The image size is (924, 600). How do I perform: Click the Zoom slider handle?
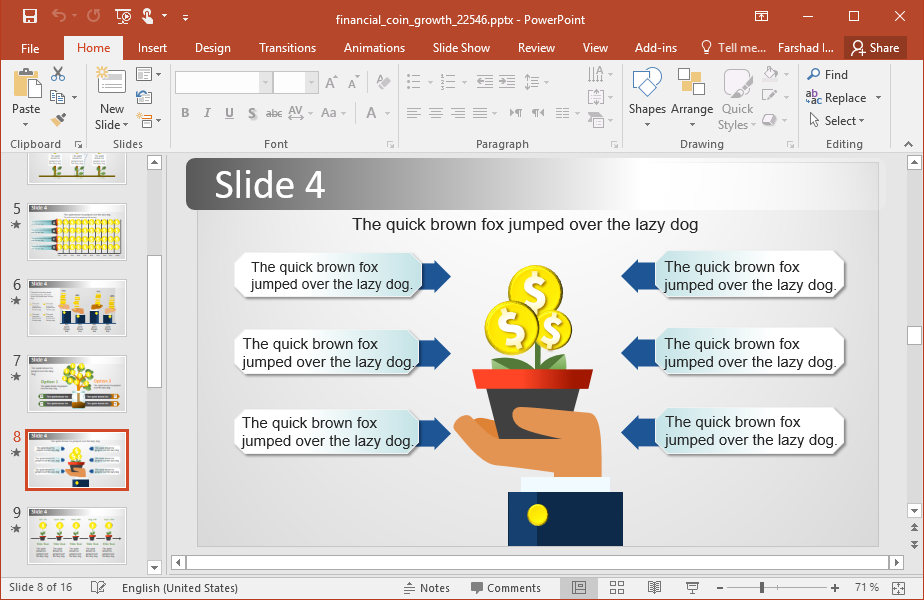click(x=762, y=587)
